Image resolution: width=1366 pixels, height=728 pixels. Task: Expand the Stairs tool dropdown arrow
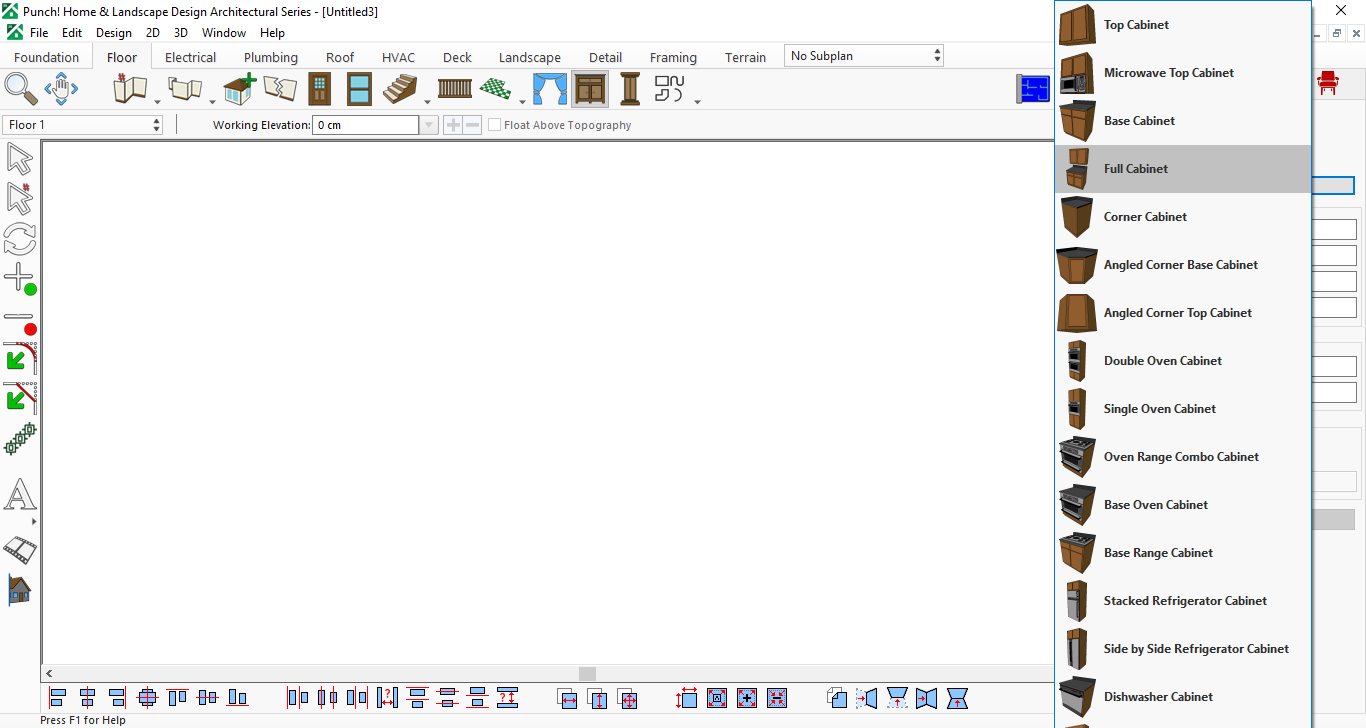427,101
